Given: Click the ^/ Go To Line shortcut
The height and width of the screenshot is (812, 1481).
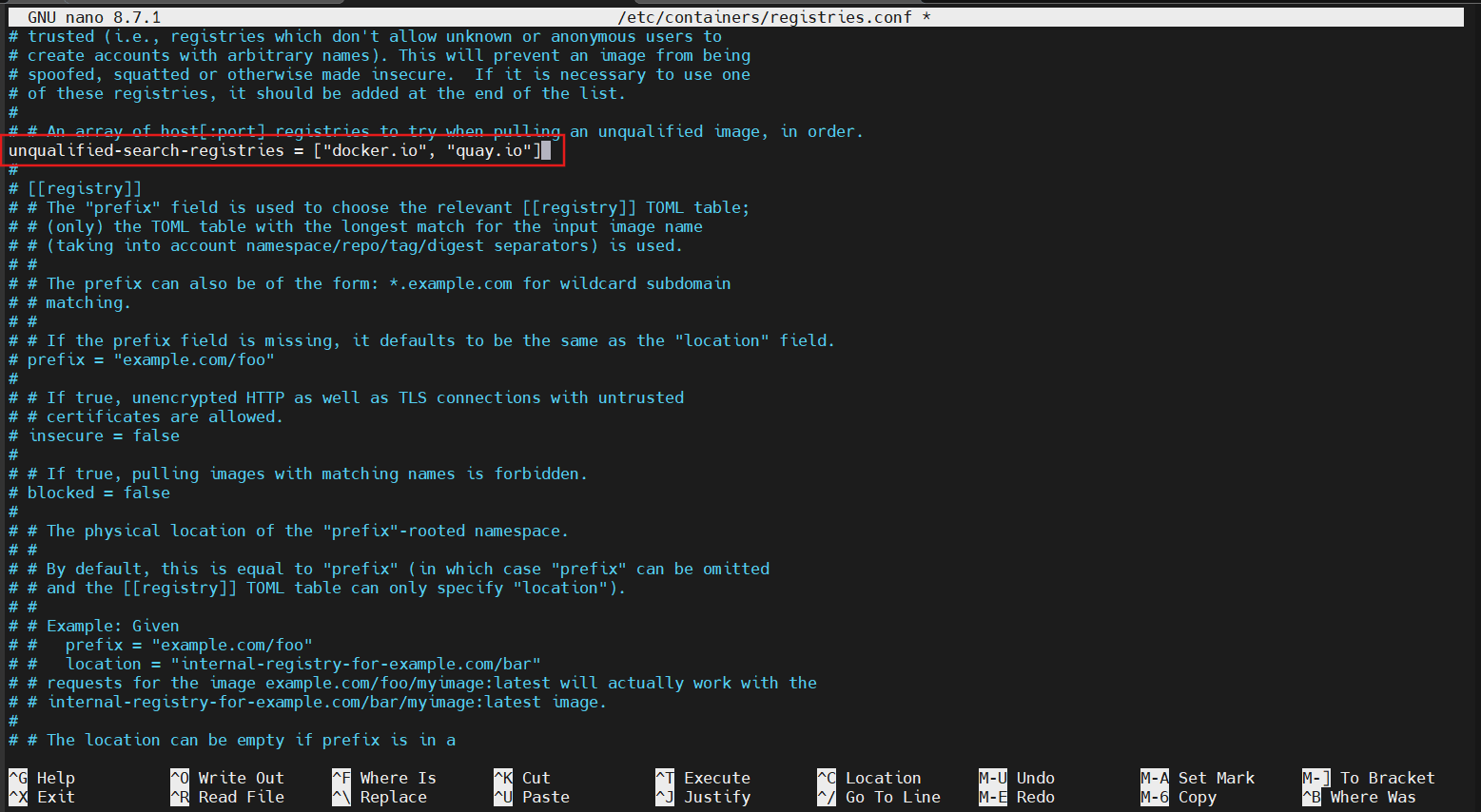Looking at the screenshot, I should [879, 797].
